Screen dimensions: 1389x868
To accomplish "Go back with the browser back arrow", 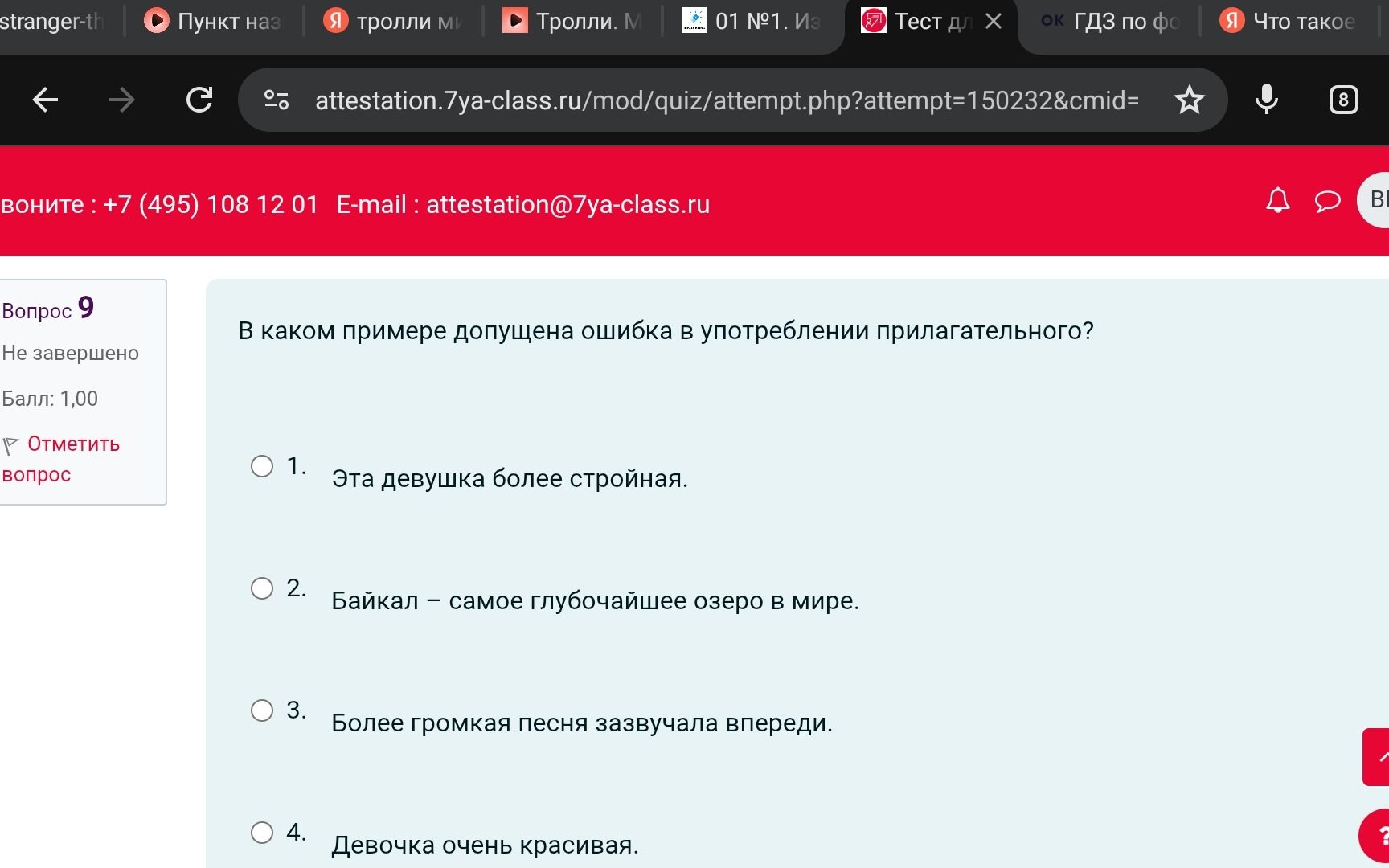I will click(45, 100).
